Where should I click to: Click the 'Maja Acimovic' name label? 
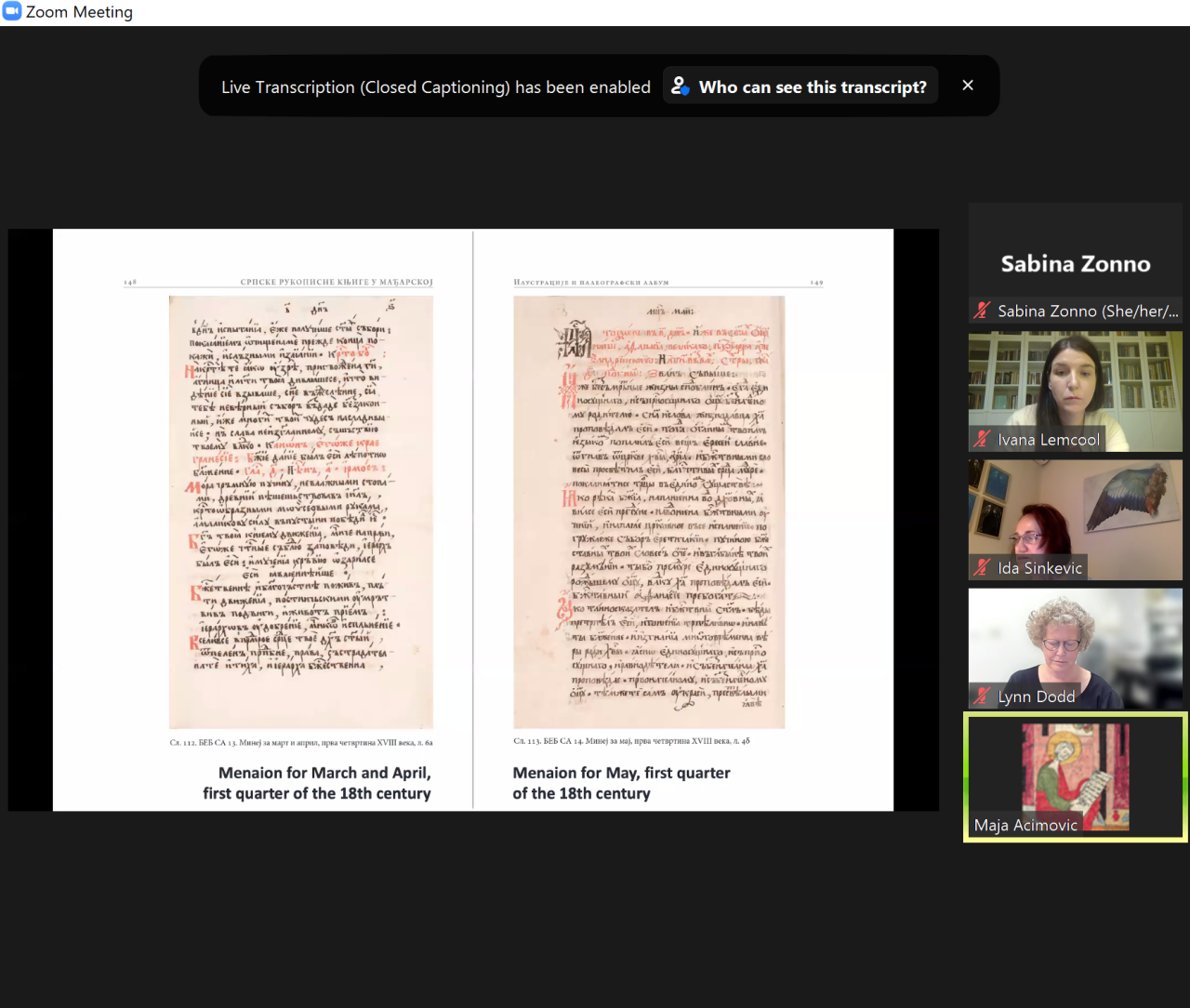(x=1025, y=825)
